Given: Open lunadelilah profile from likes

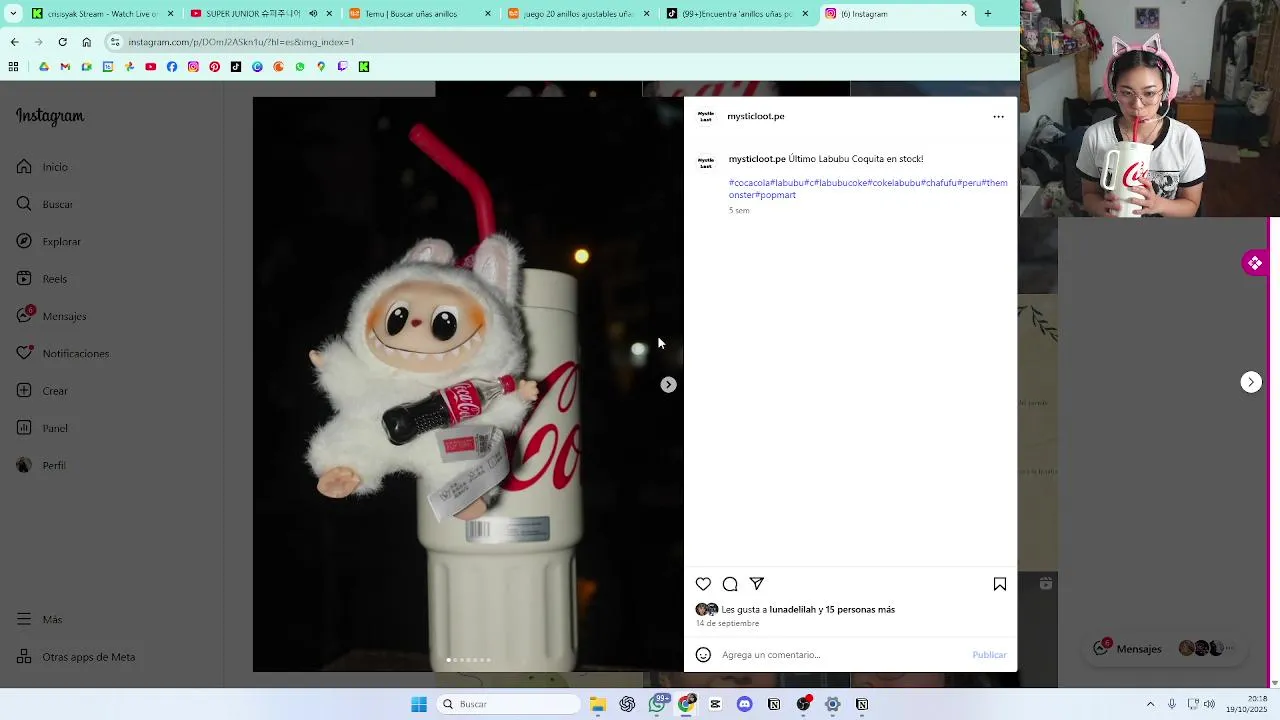Looking at the screenshot, I should (x=792, y=609).
